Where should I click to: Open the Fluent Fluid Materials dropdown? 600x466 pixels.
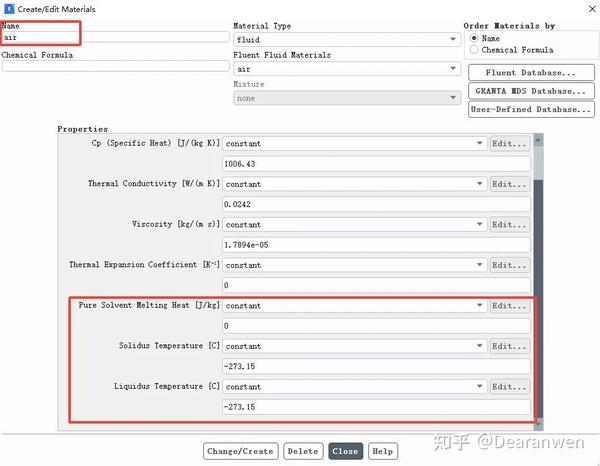347,69
